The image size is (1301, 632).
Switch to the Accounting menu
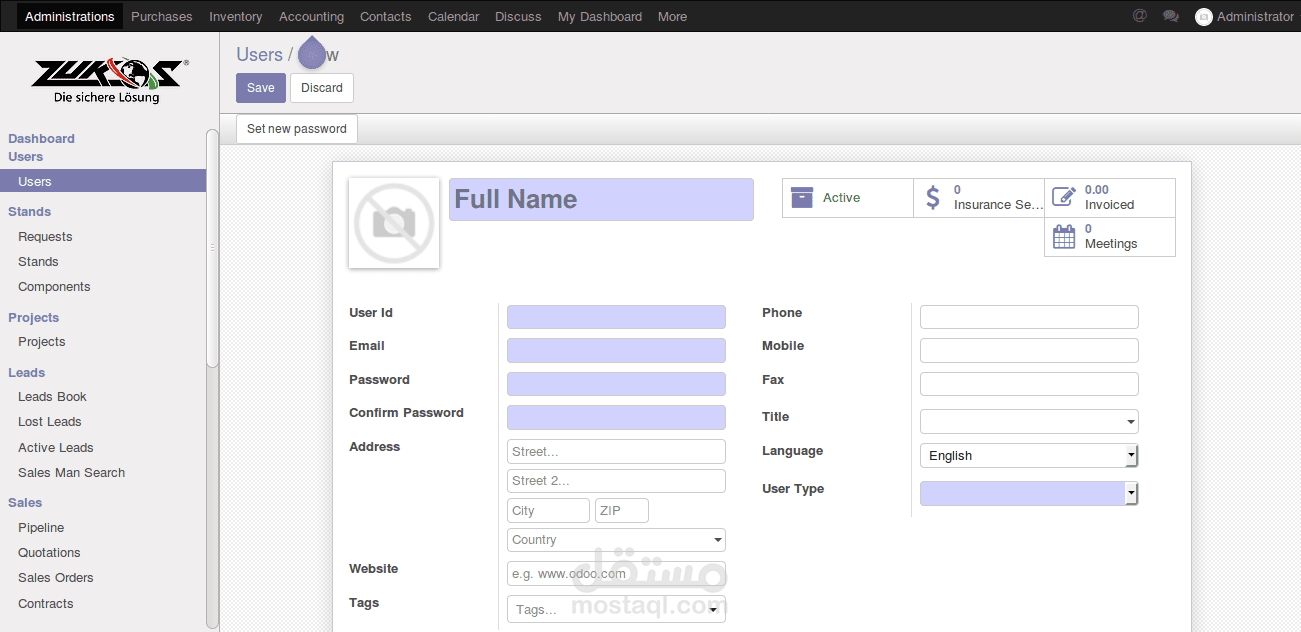point(311,15)
